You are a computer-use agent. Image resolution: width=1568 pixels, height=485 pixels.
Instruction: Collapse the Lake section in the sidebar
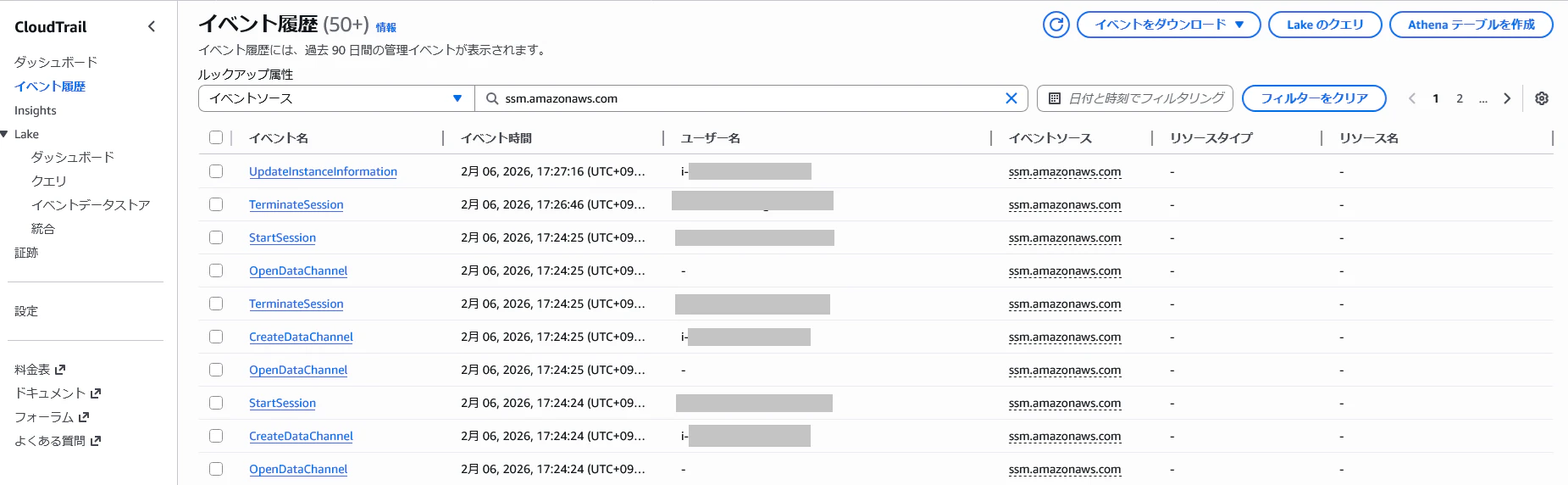point(5,134)
